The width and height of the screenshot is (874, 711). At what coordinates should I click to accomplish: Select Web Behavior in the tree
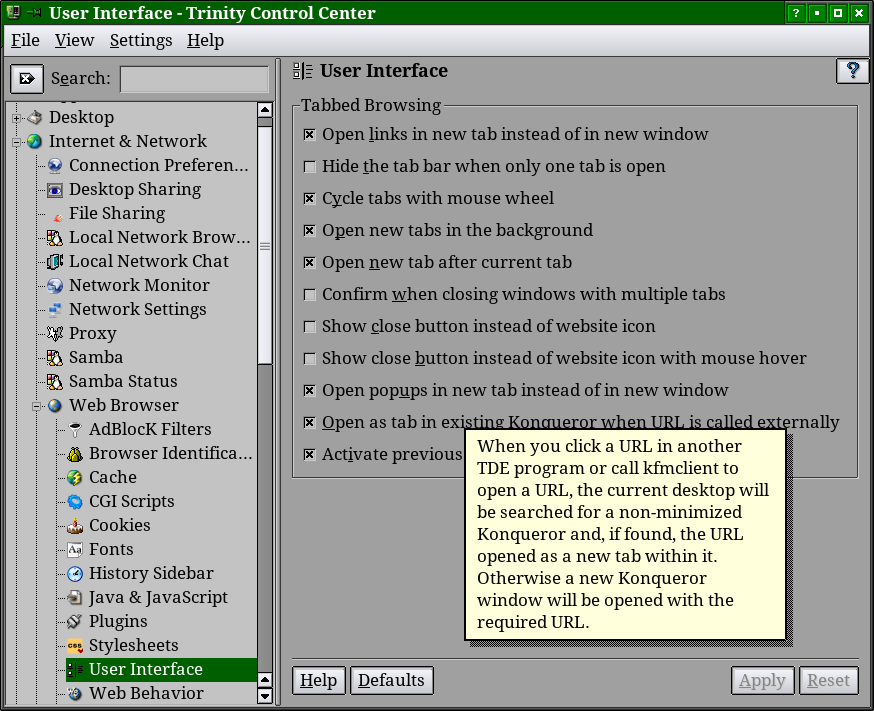point(146,693)
